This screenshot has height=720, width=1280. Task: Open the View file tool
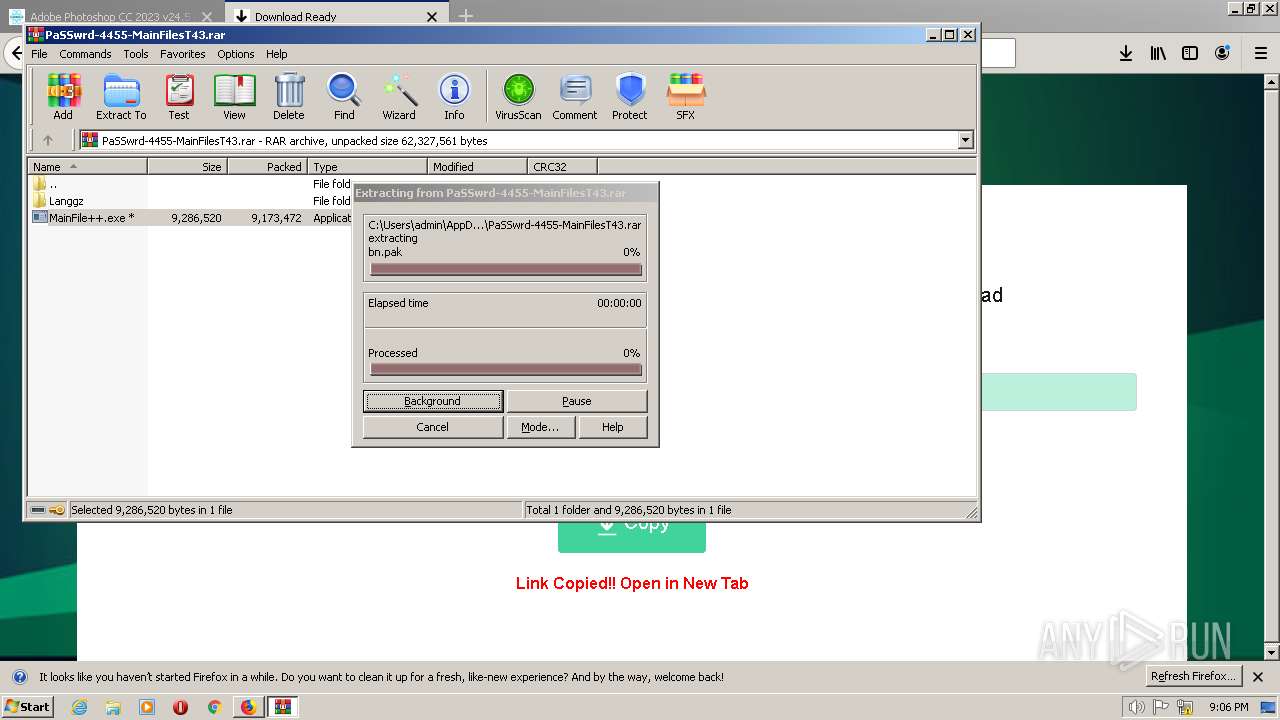[x=234, y=97]
